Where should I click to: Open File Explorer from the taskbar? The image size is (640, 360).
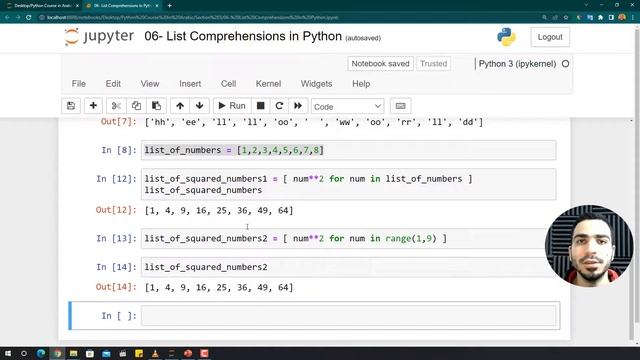[x=73, y=353]
